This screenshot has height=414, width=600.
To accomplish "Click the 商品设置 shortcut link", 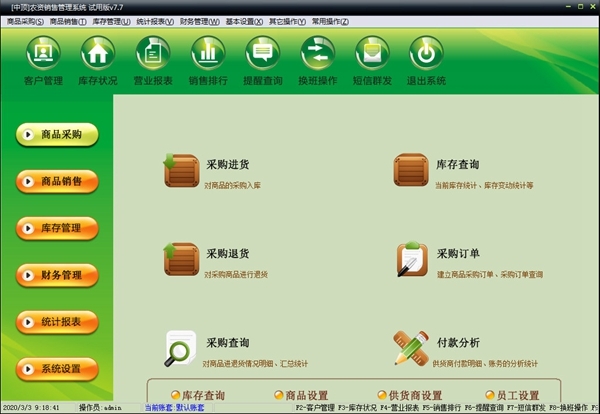I will pos(307,395).
